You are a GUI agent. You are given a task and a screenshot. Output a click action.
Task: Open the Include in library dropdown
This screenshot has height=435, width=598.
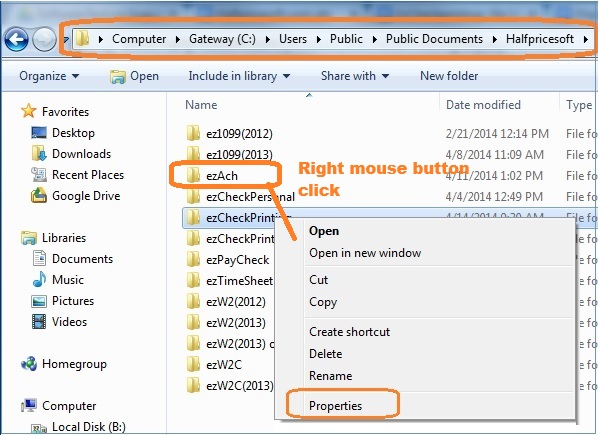[x=239, y=76]
